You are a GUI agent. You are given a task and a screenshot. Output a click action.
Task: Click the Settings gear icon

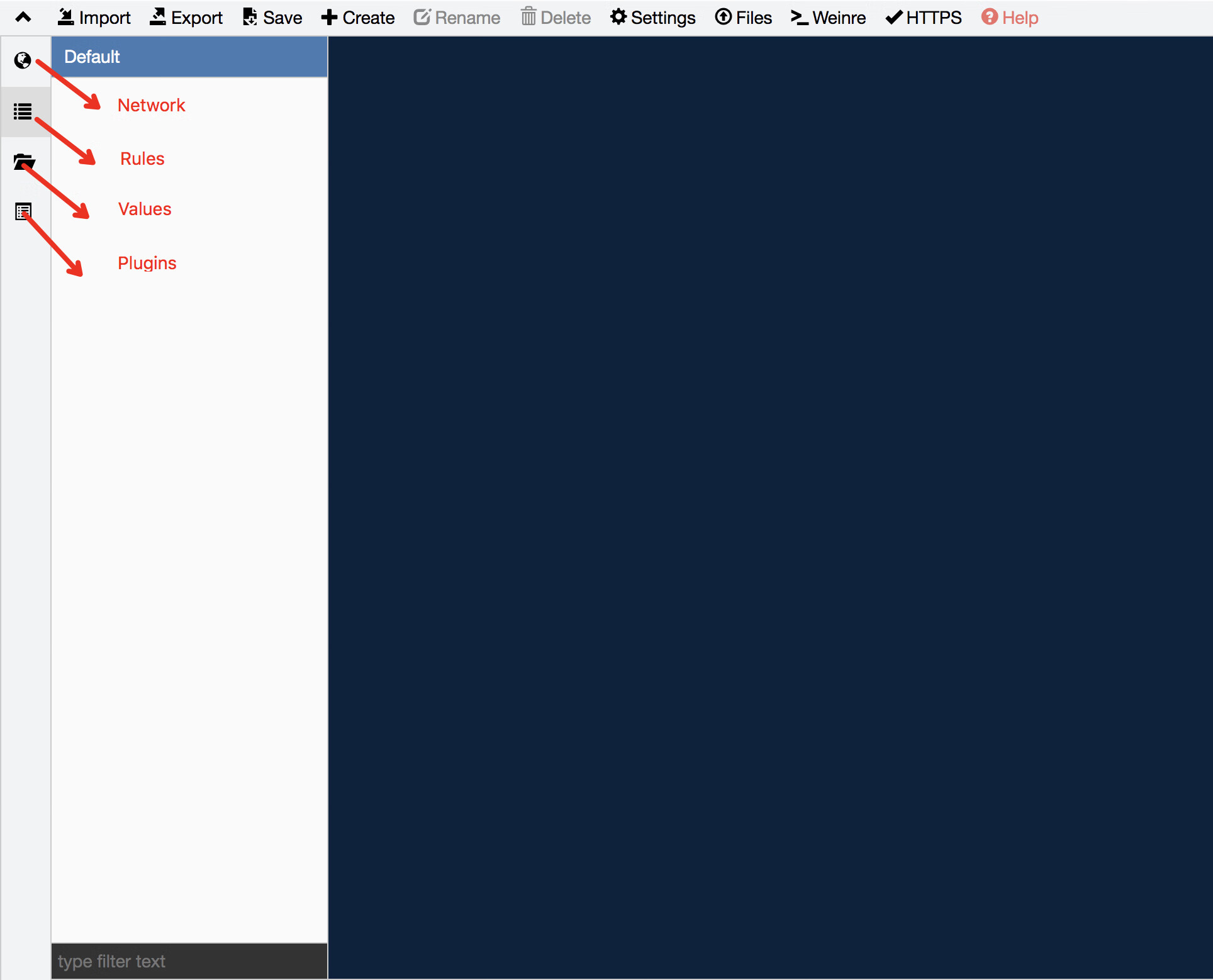coord(618,18)
